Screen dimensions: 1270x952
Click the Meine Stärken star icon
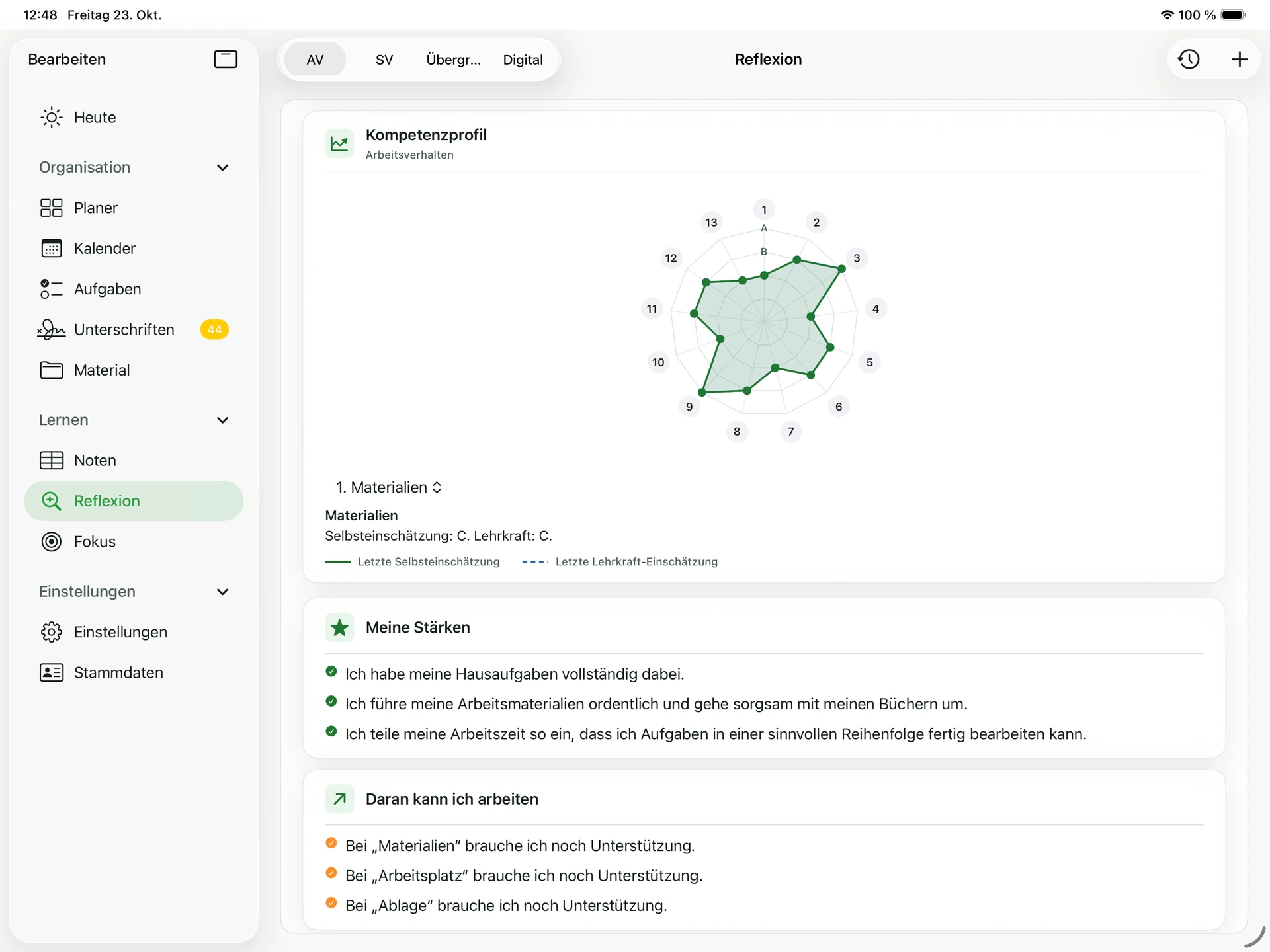click(x=339, y=627)
